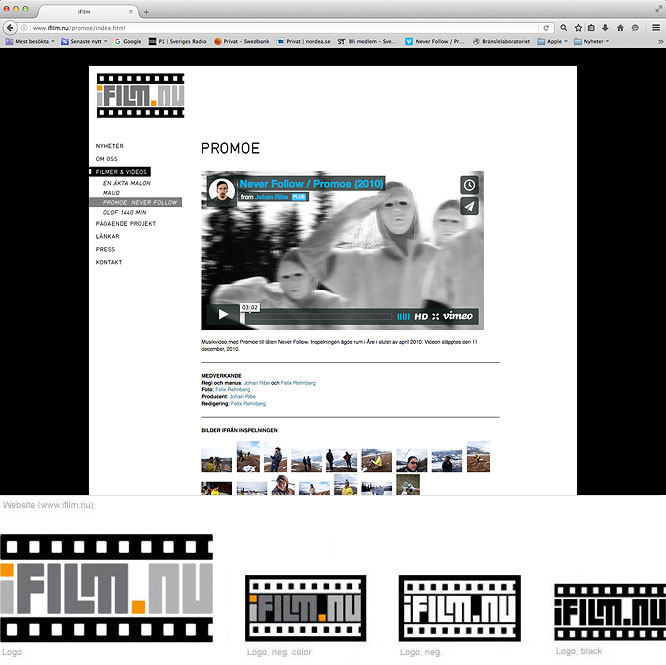The height and width of the screenshot is (665, 666).
Task: Open the MAUD submenu item
Action: coord(111,193)
